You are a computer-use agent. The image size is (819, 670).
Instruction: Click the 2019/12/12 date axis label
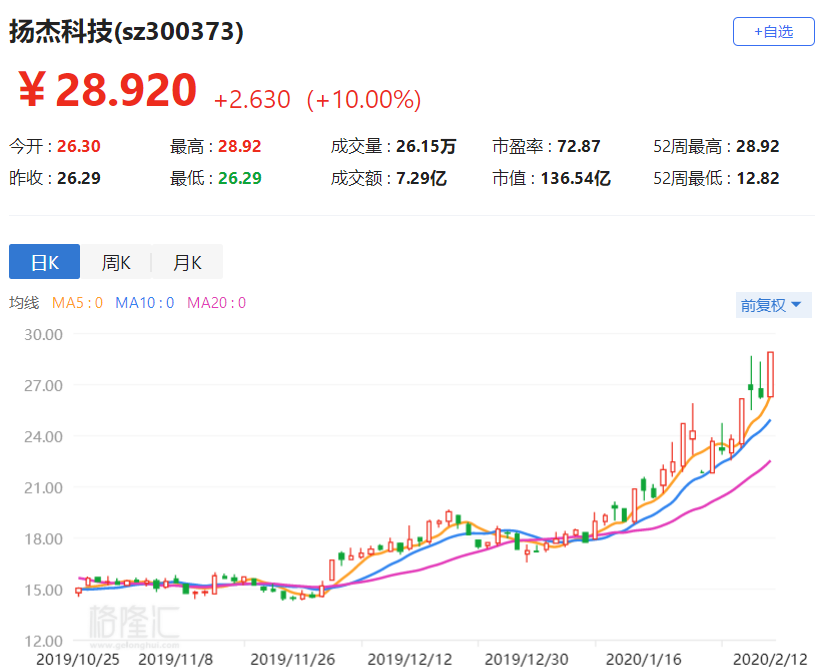[410, 659]
